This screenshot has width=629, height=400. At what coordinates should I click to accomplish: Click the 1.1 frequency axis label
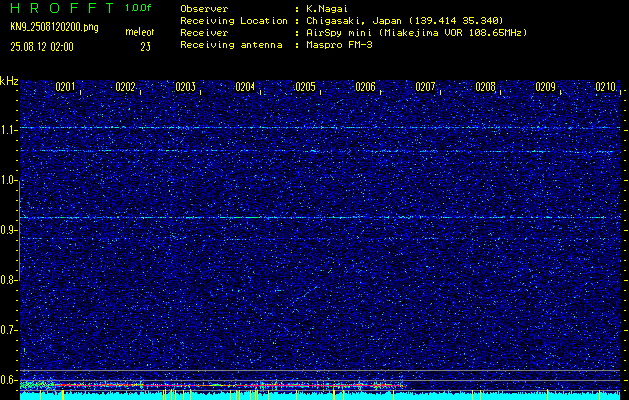coord(8,130)
